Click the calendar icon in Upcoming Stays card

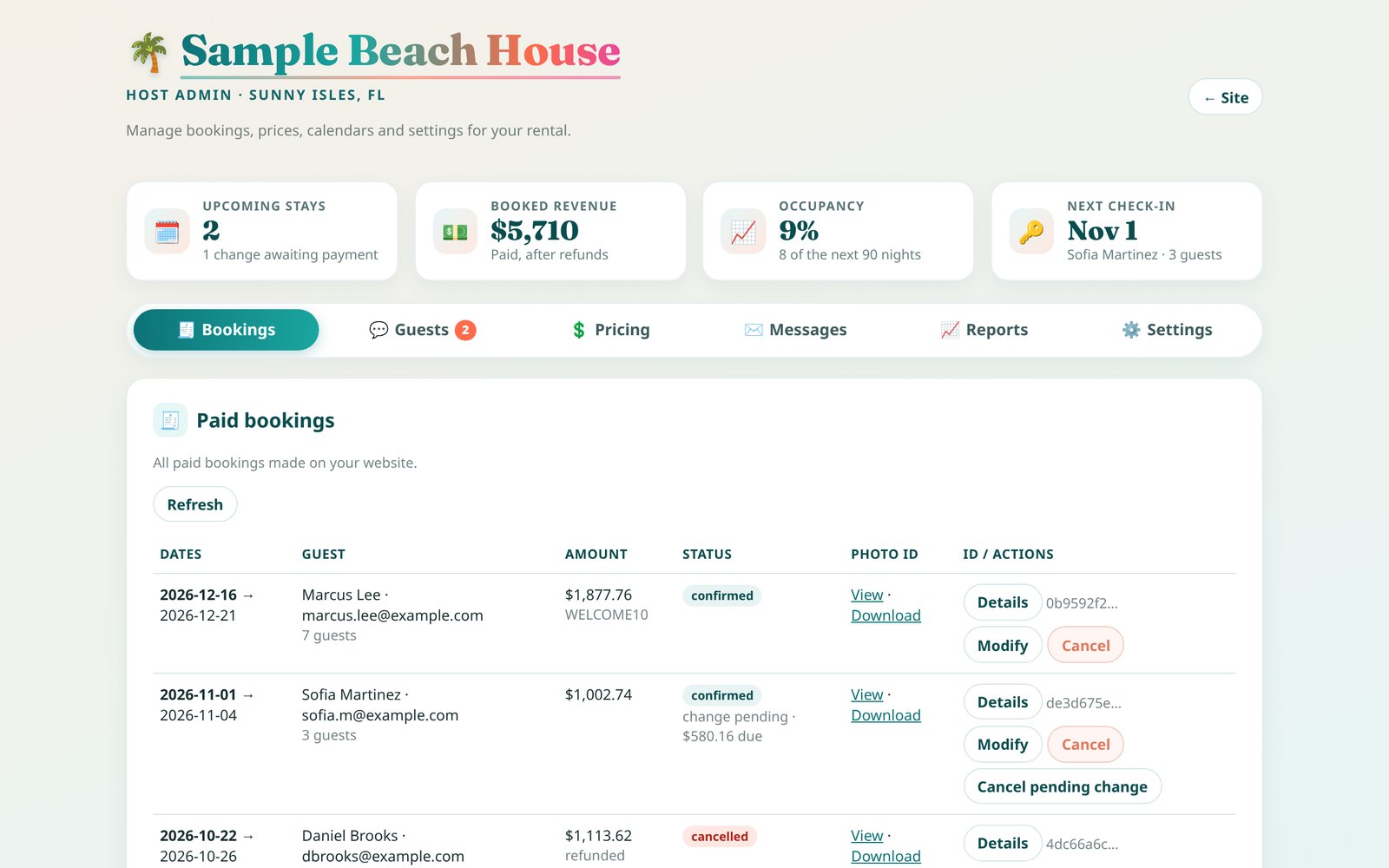point(167,232)
